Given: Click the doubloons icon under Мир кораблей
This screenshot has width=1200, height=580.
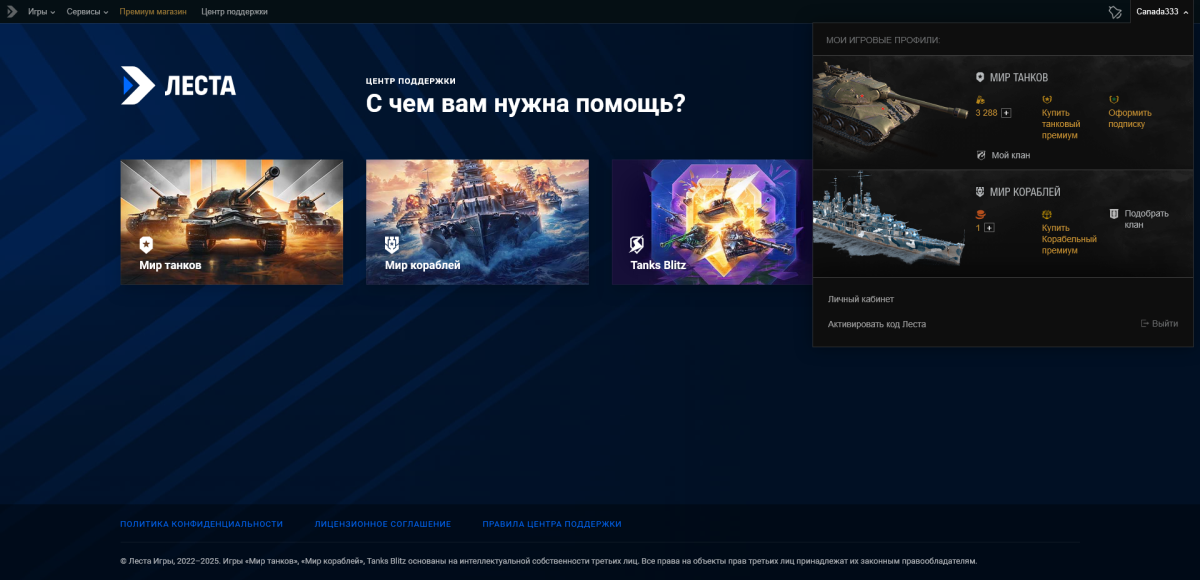Looking at the screenshot, I should click(980, 215).
